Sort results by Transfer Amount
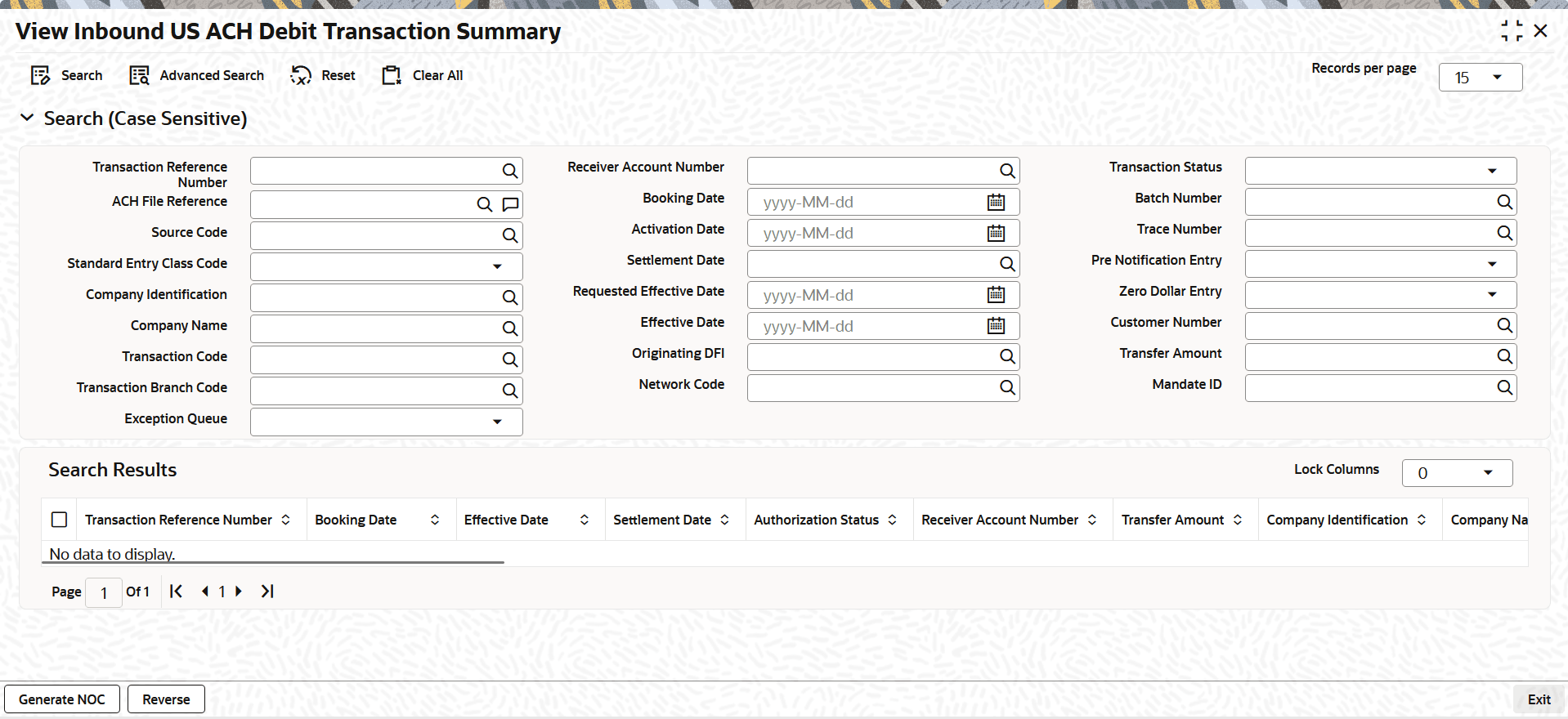Viewport: 1568px width, 719px height. pyautogui.click(x=1238, y=520)
